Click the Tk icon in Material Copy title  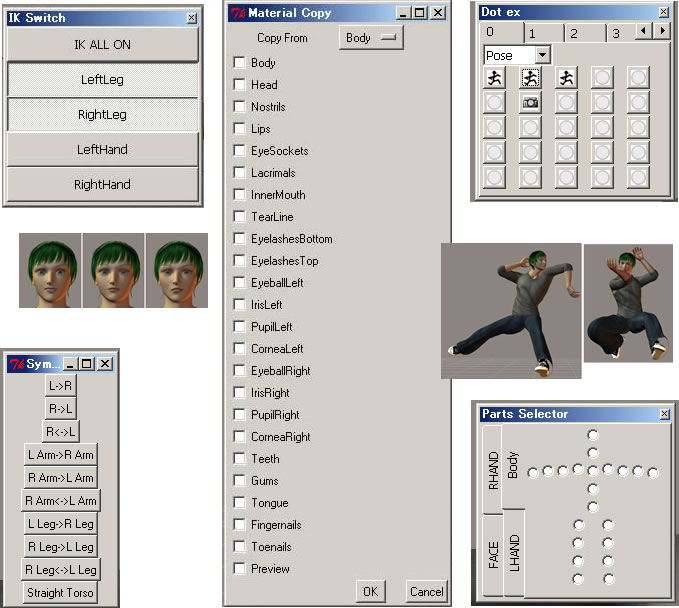click(x=238, y=13)
